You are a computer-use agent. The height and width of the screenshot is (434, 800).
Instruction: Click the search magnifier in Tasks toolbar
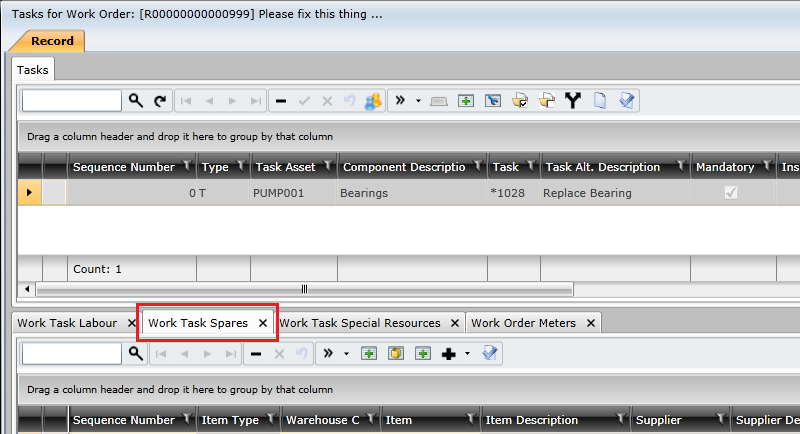coord(136,101)
